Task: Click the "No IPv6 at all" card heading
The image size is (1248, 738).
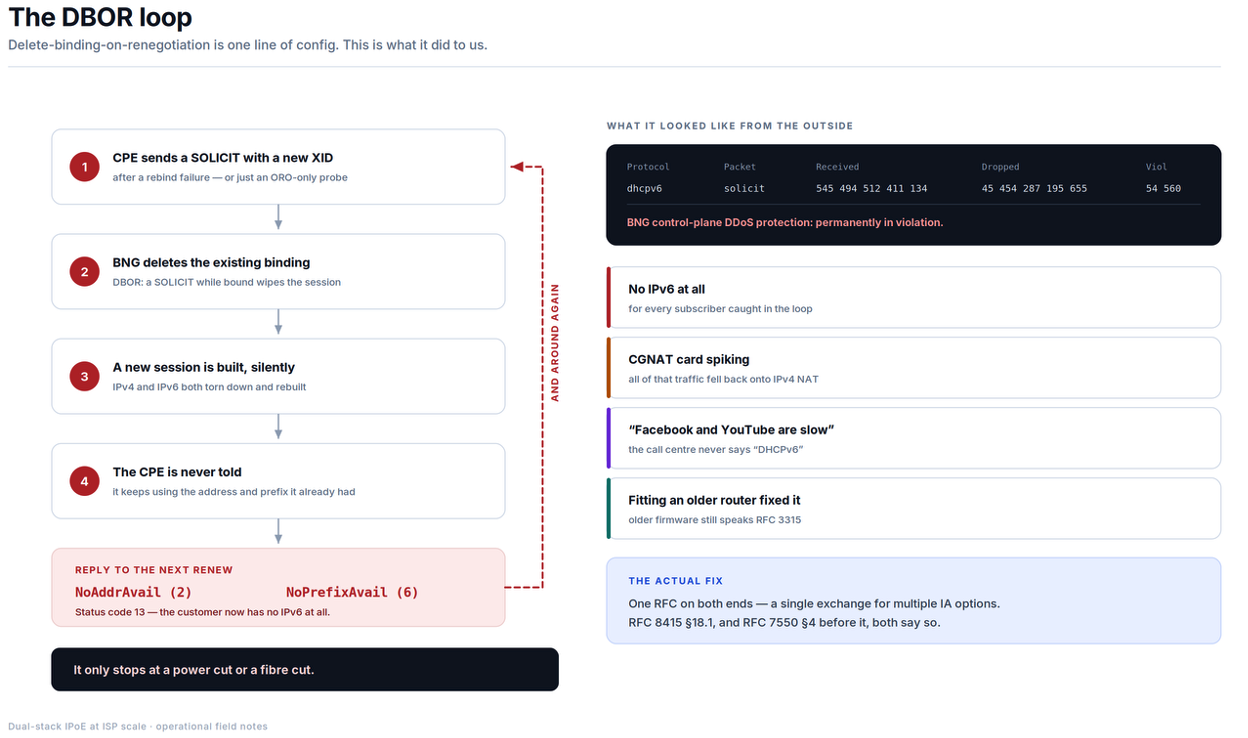Action: (x=667, y=289)
